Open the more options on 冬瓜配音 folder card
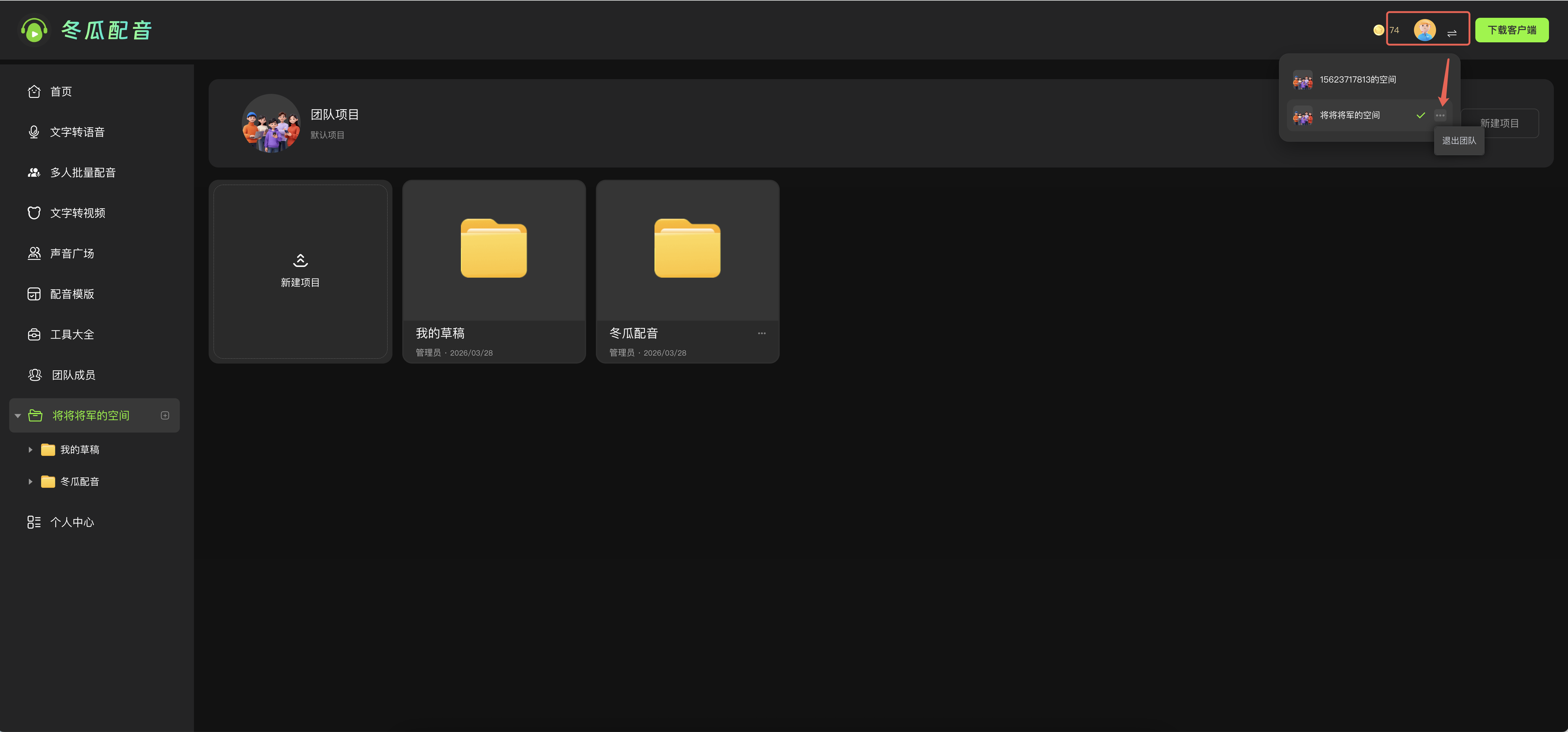This screenshot has height=732, width=1568. click(x=762, y=333)
